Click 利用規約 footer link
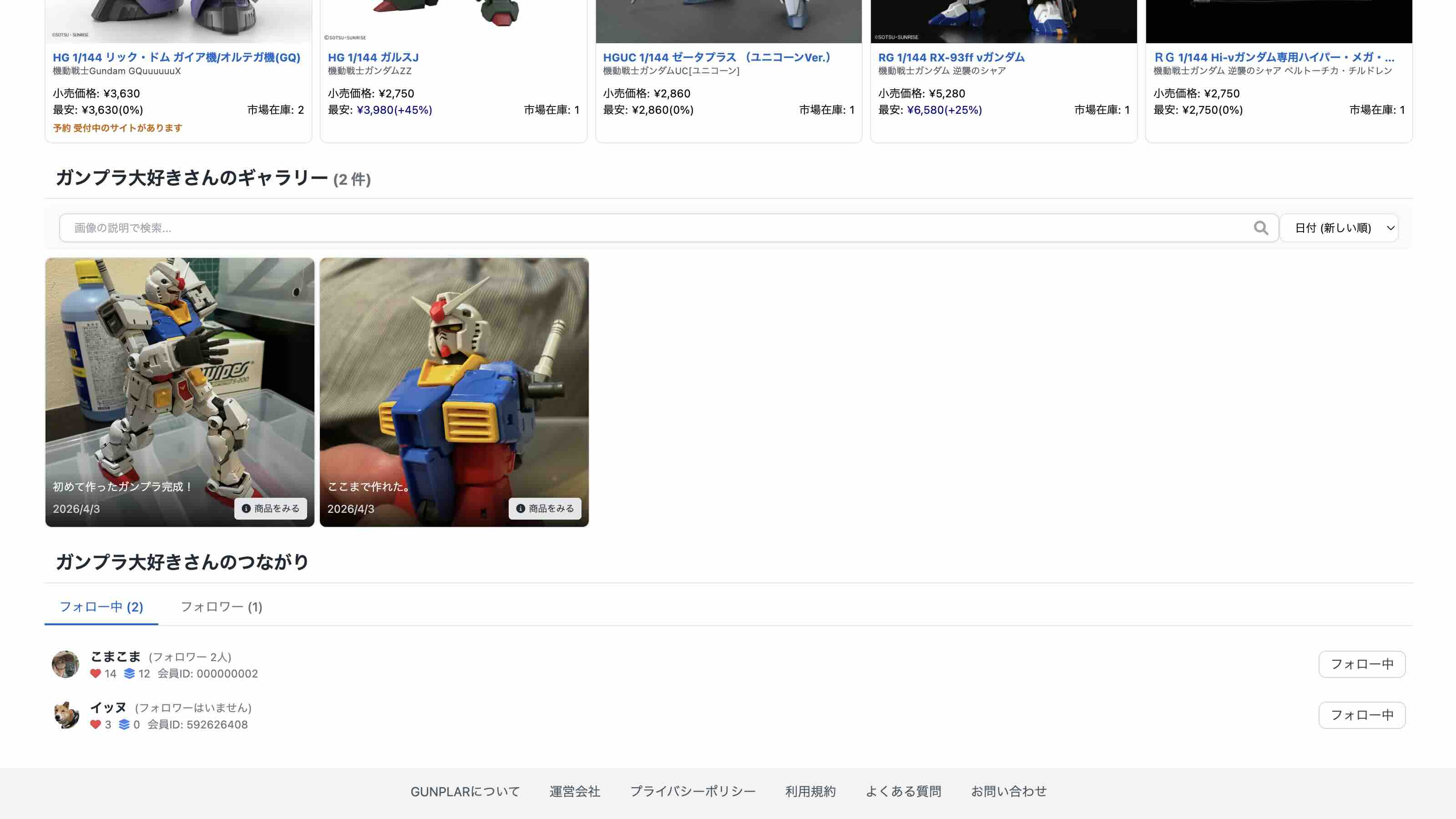 click(x=810, y=791)
